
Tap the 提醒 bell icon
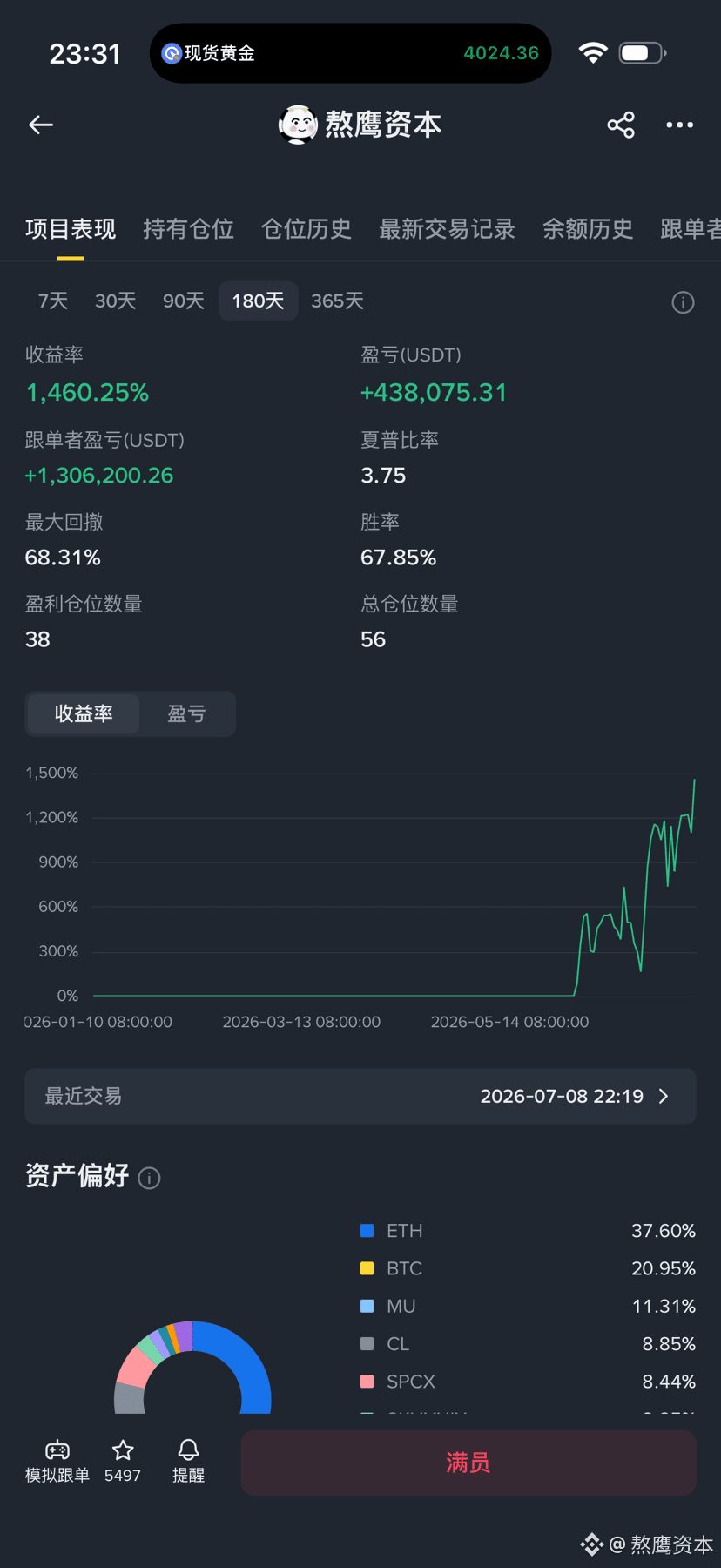pyautogui.click(x=188, y=1450)
